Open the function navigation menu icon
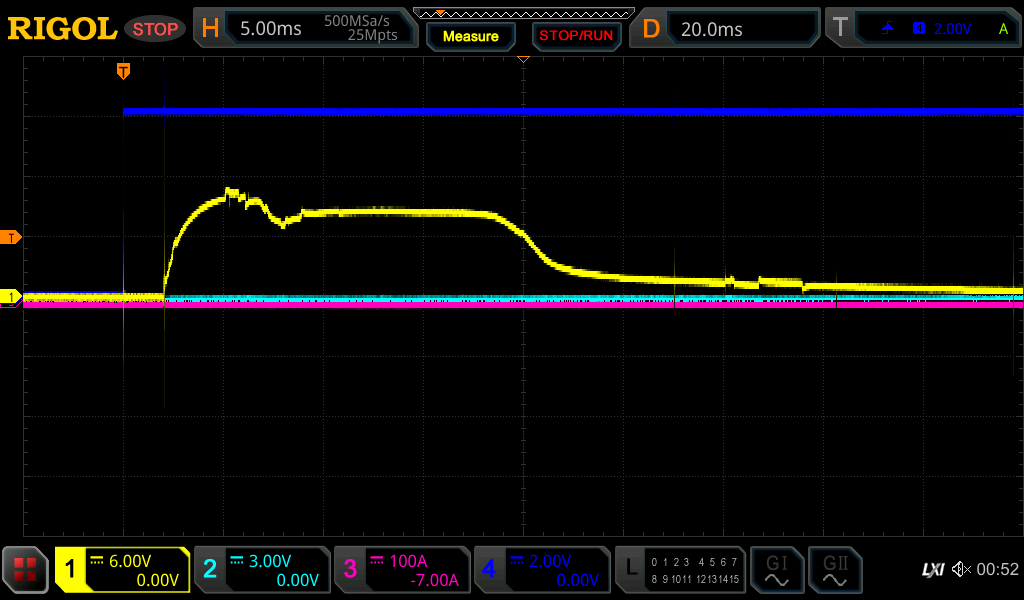This screenshot has height=600, width=1024. (x=25, y=570)
